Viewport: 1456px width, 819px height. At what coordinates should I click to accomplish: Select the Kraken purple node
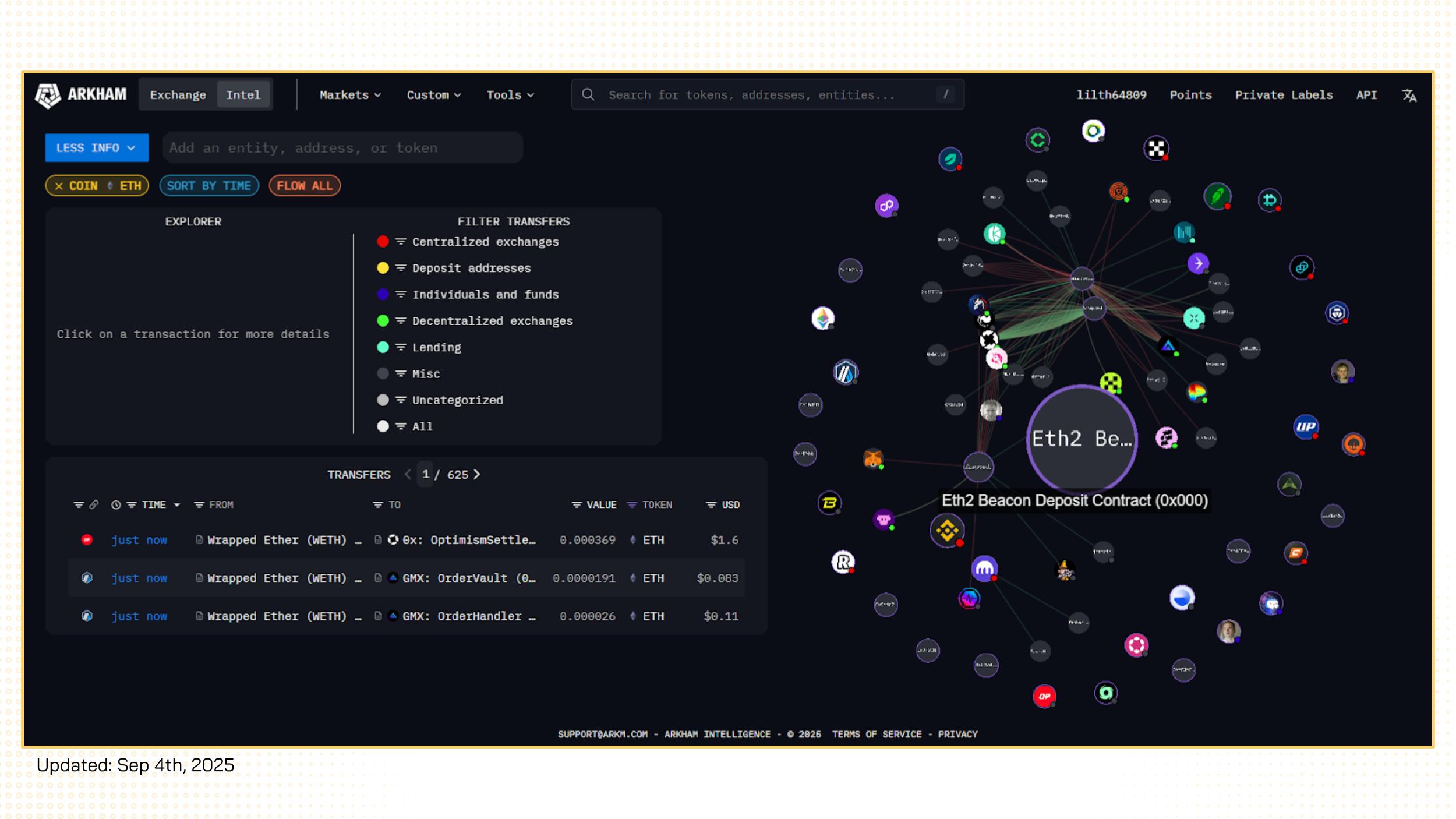[984, 569]
